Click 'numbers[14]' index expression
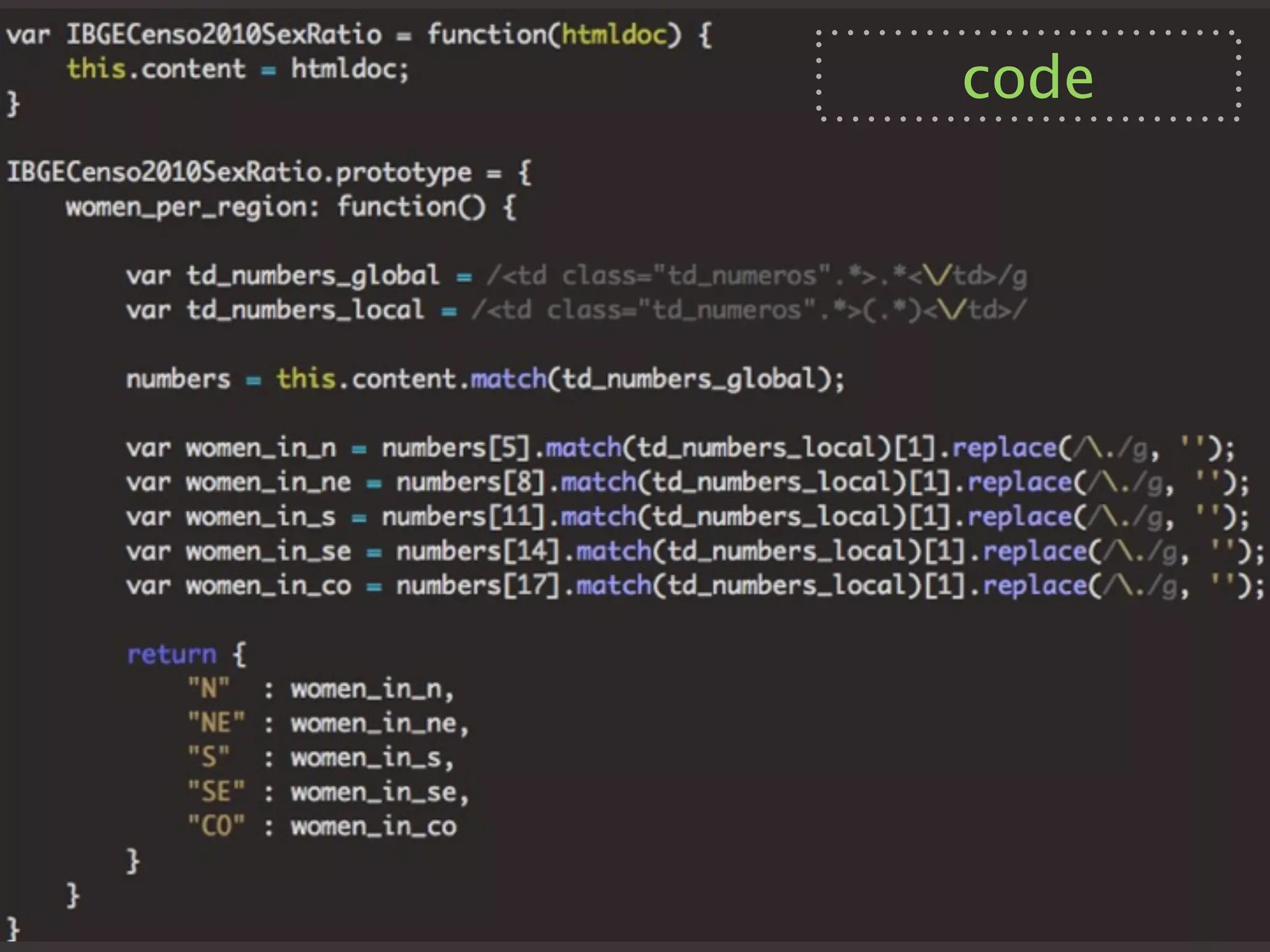The height and width of the screenshot is (952, 1270). point(479,551)
